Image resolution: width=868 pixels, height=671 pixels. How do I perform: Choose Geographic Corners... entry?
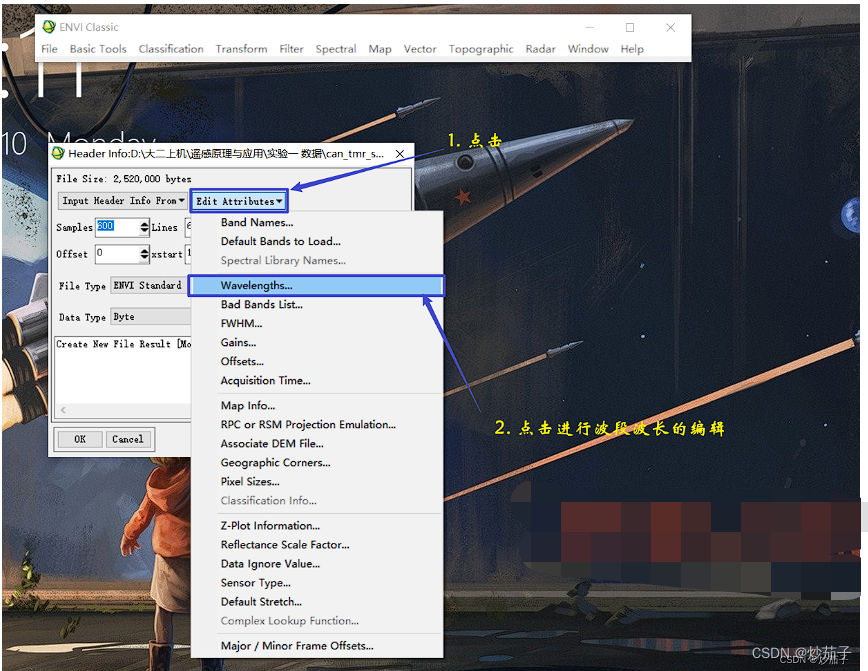pos(275,463)
